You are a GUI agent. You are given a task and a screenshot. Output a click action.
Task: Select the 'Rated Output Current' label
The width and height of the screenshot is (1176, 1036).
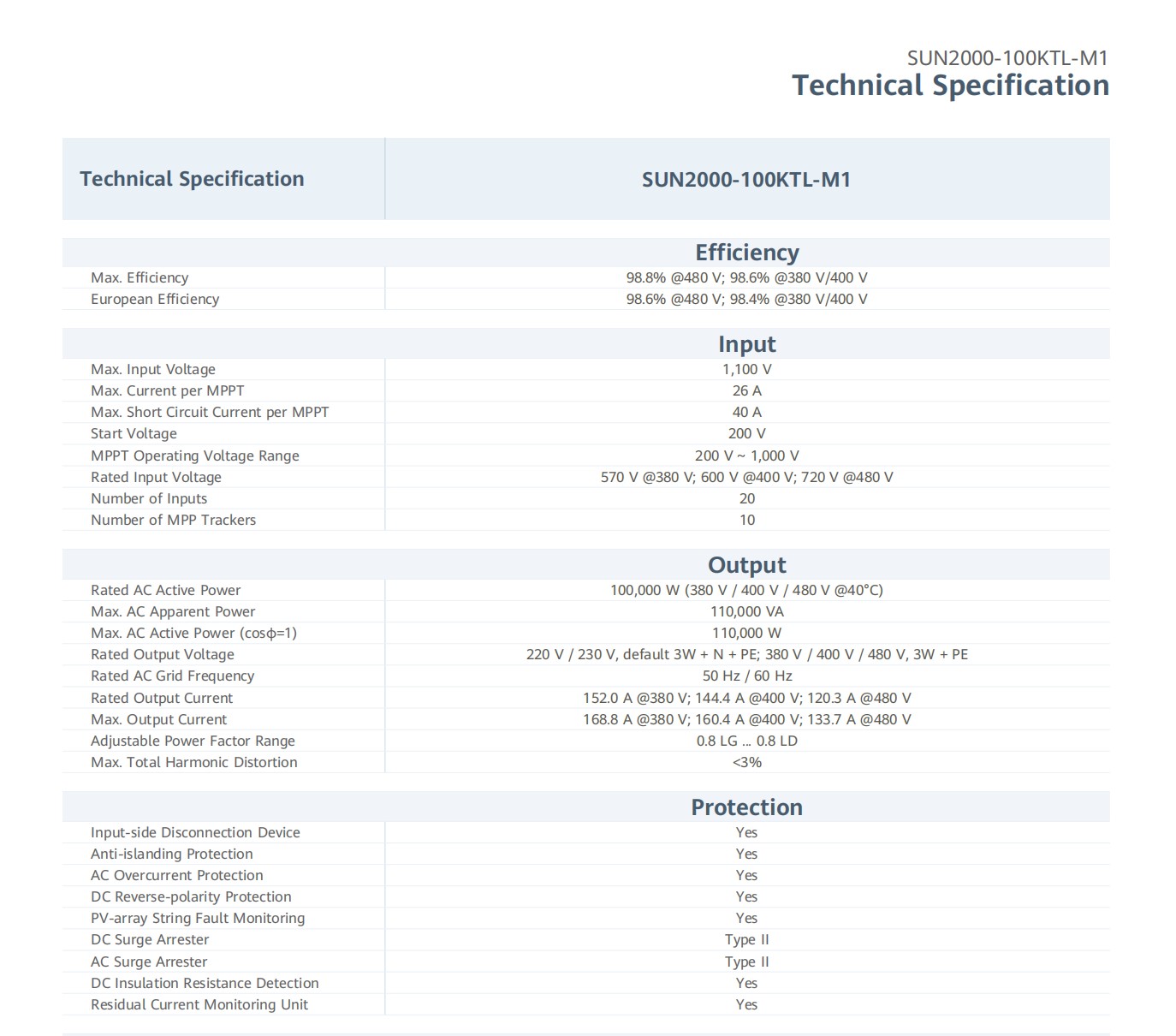click(162, 698)
